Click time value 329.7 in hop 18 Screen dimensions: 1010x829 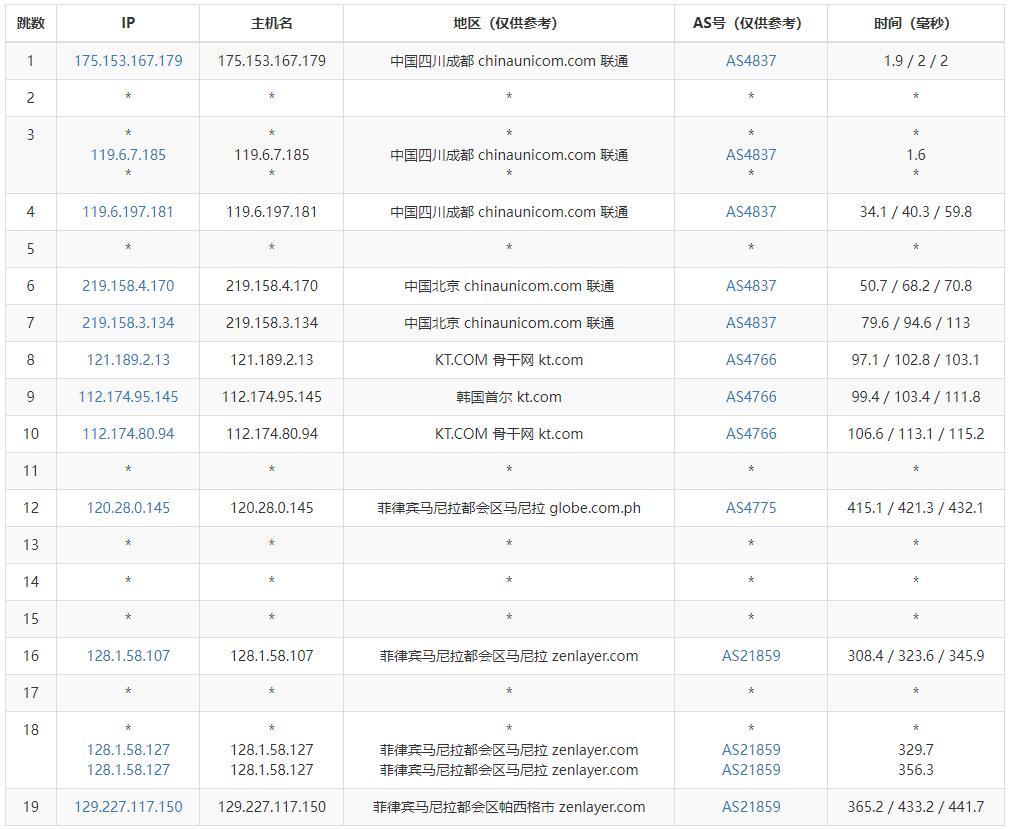tap(915, 750)
